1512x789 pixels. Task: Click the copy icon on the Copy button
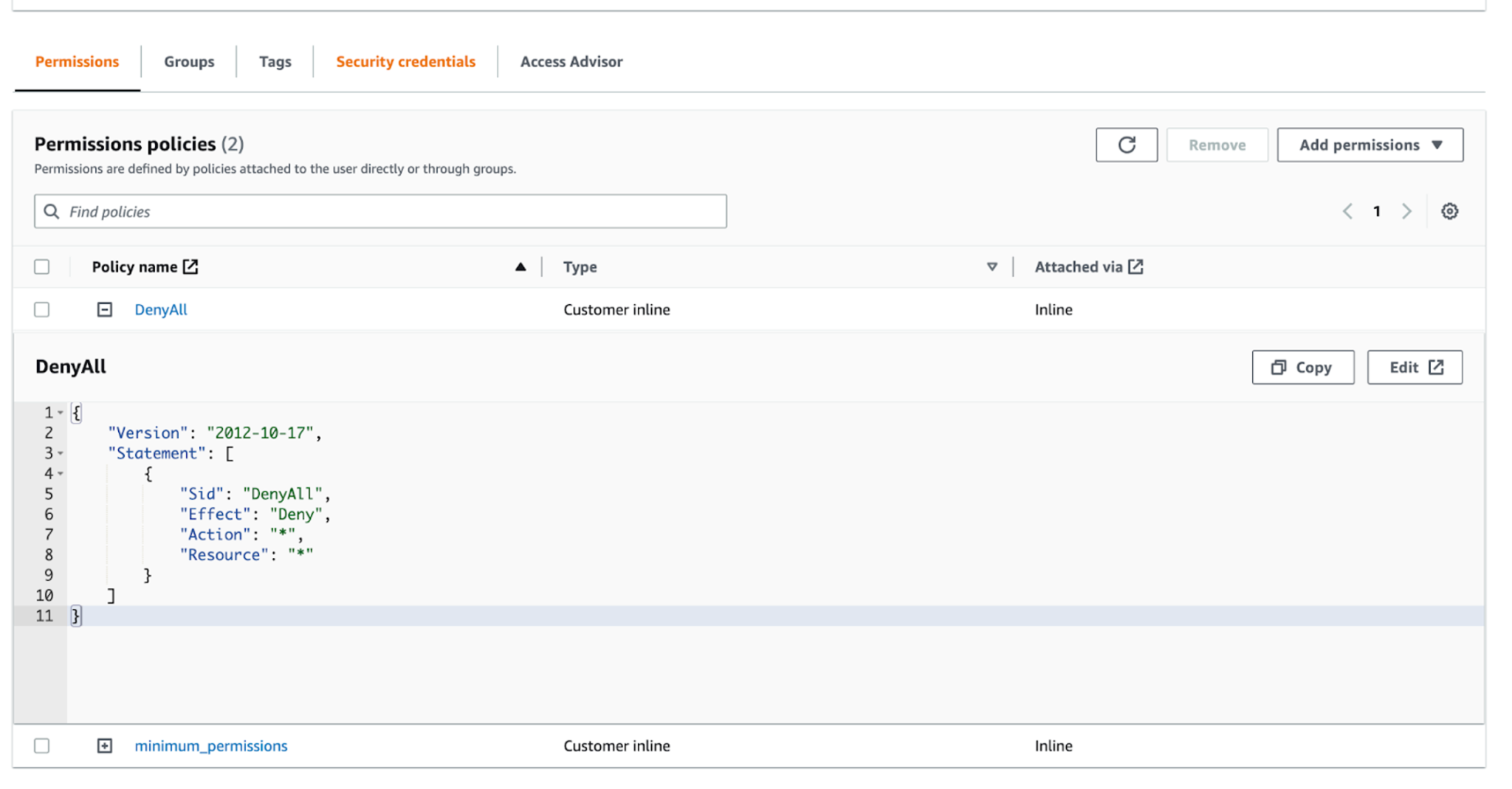[x=1279, y=367]
